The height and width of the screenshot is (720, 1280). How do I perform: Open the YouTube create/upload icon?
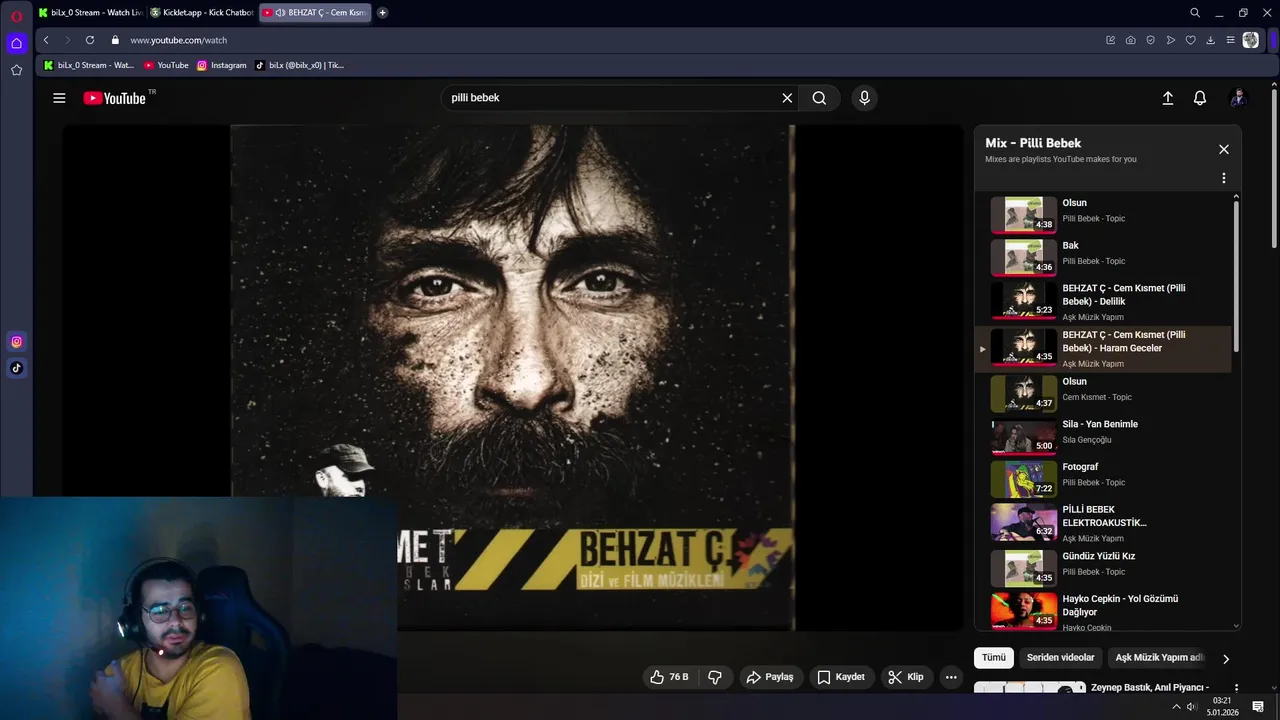(1167, 98)
